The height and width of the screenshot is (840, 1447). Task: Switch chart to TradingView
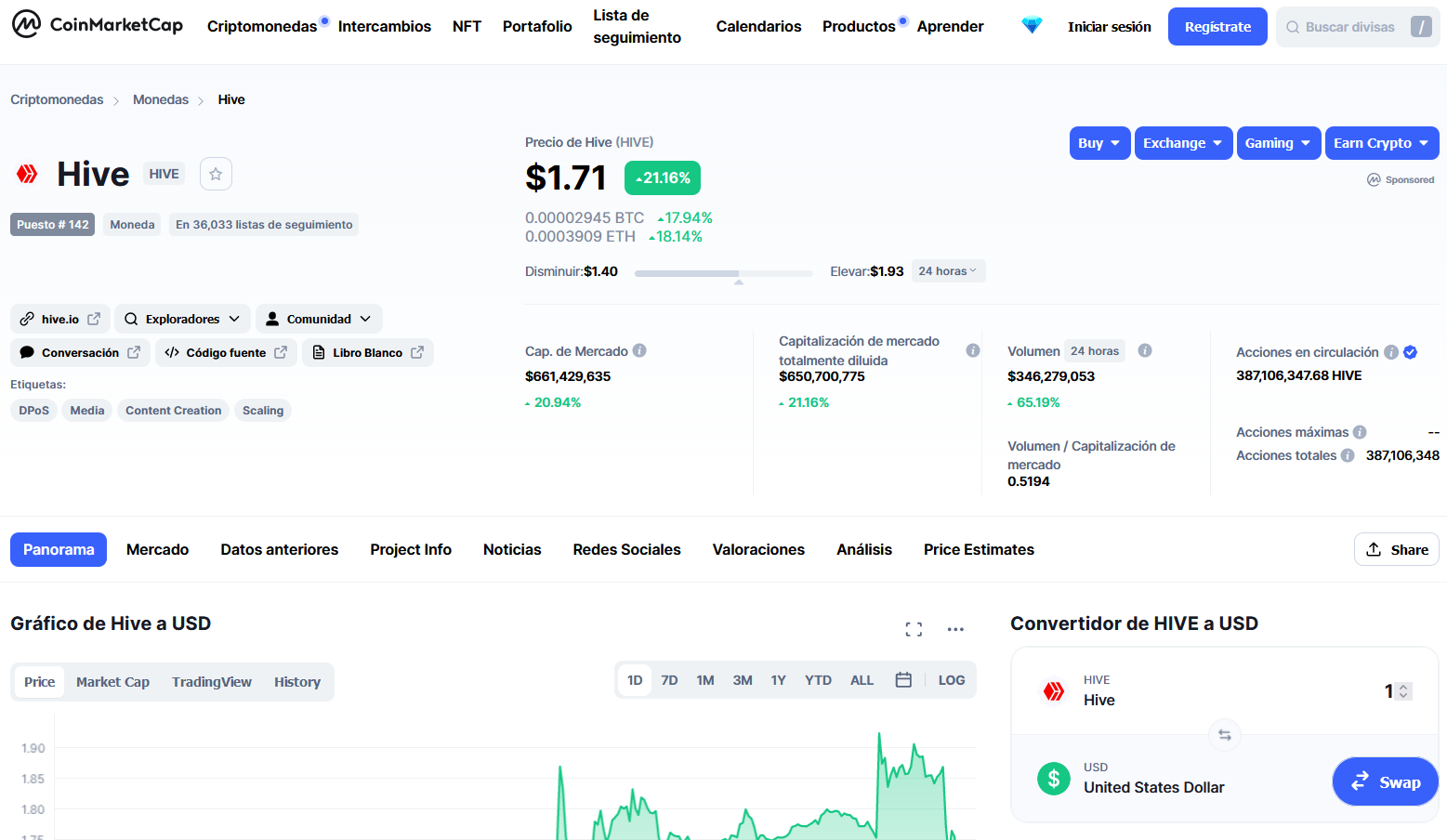pyautogui.click(x=212, y=682)
